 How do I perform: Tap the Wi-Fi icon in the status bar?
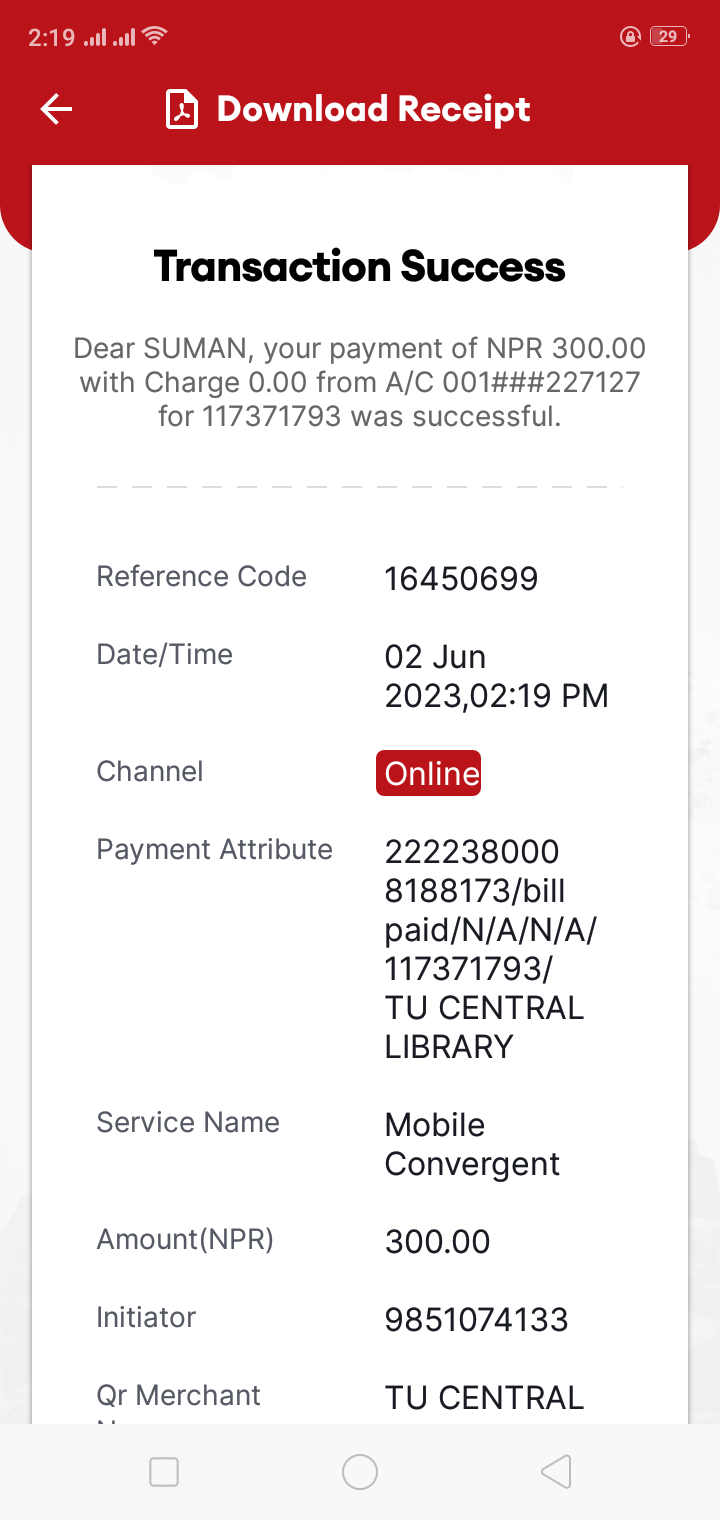click(x=154, y=37)
